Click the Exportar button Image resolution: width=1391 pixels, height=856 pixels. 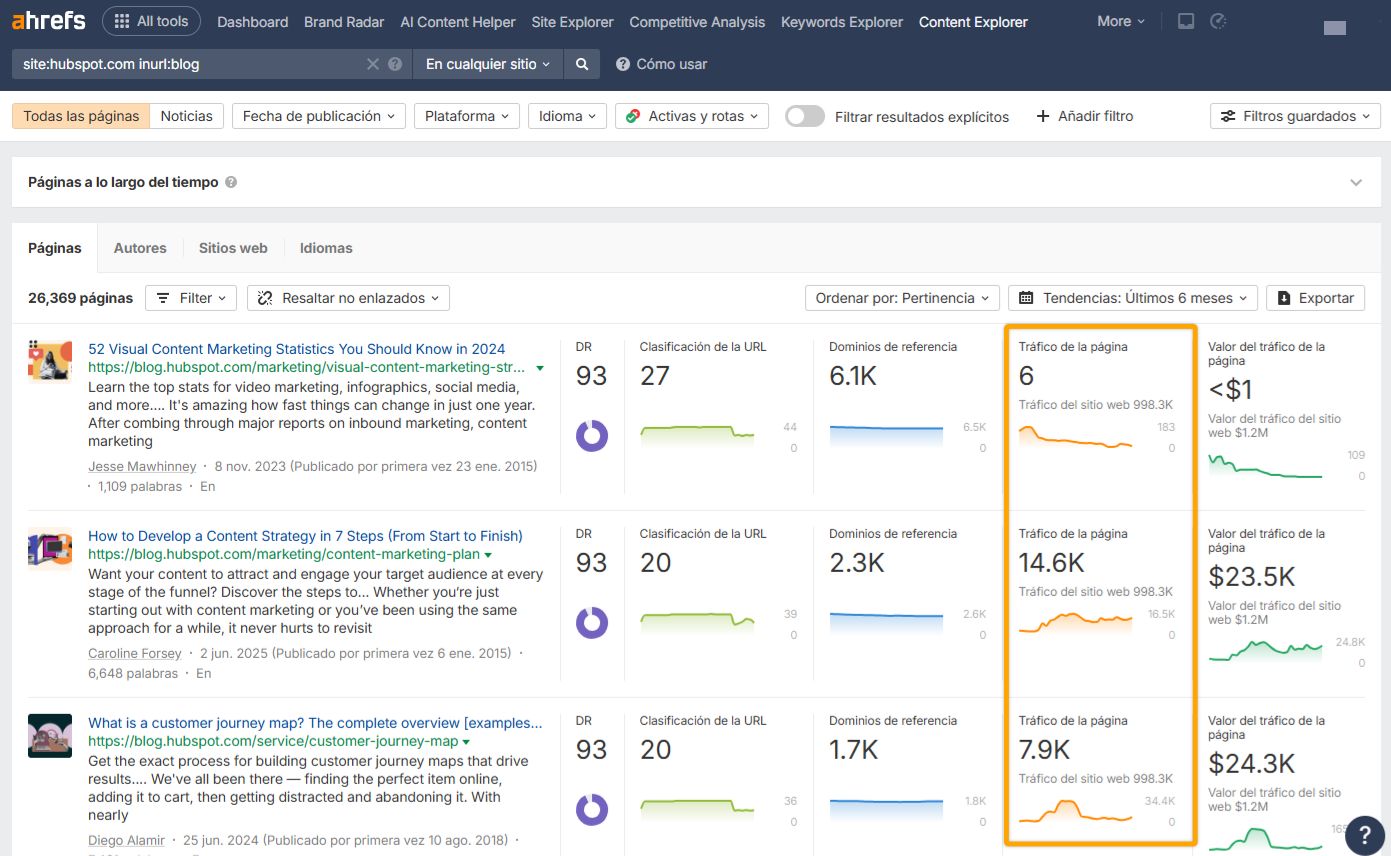1315,297
